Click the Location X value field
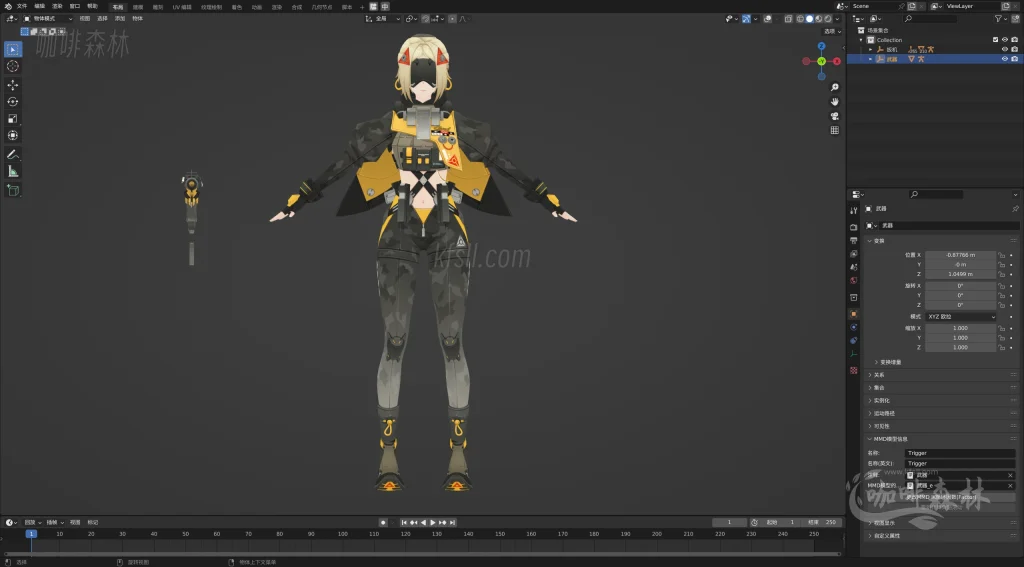Image resolution: width=1024 pixels, height=567 pixels. click(x=961, y=255)
